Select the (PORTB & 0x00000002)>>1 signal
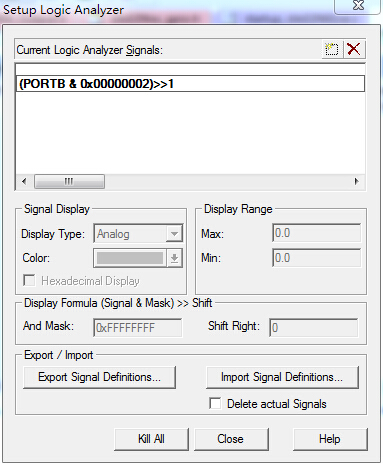Screen dimensions: 383x465 pyautogui.click(x=190, y=84)
